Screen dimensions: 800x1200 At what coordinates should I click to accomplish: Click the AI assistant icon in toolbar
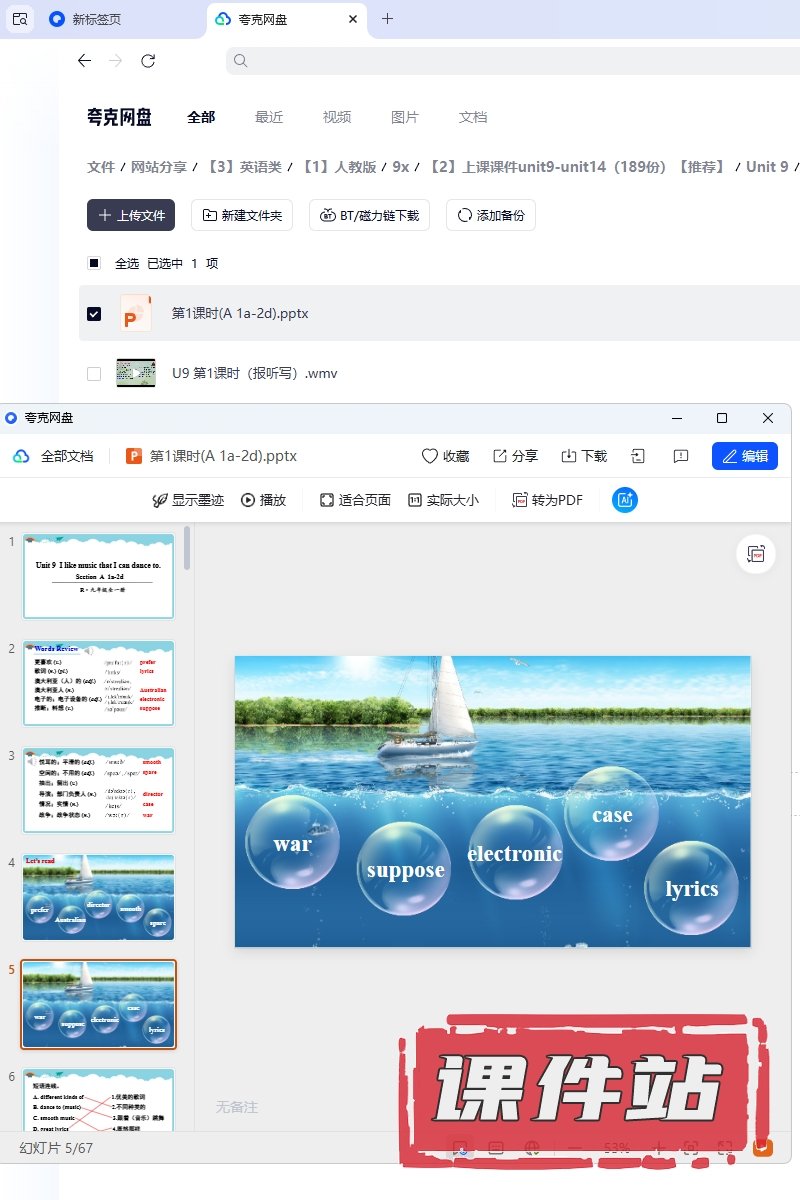[625, 500]
